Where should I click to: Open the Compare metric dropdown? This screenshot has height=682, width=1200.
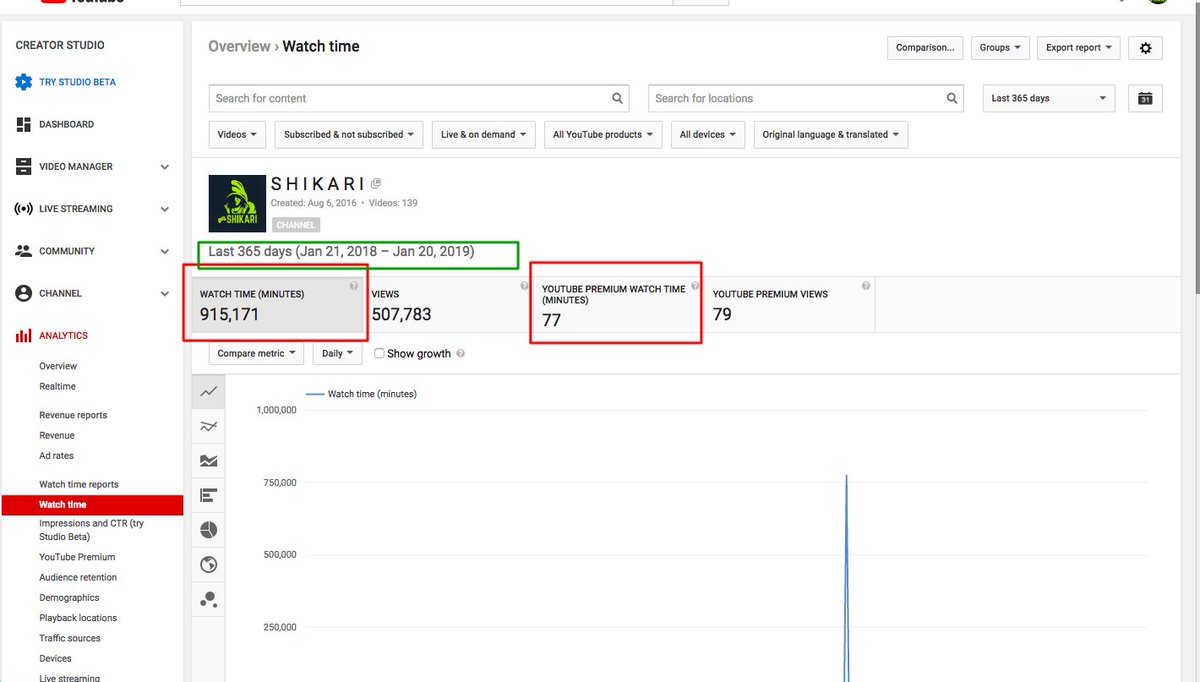(257, 353)
